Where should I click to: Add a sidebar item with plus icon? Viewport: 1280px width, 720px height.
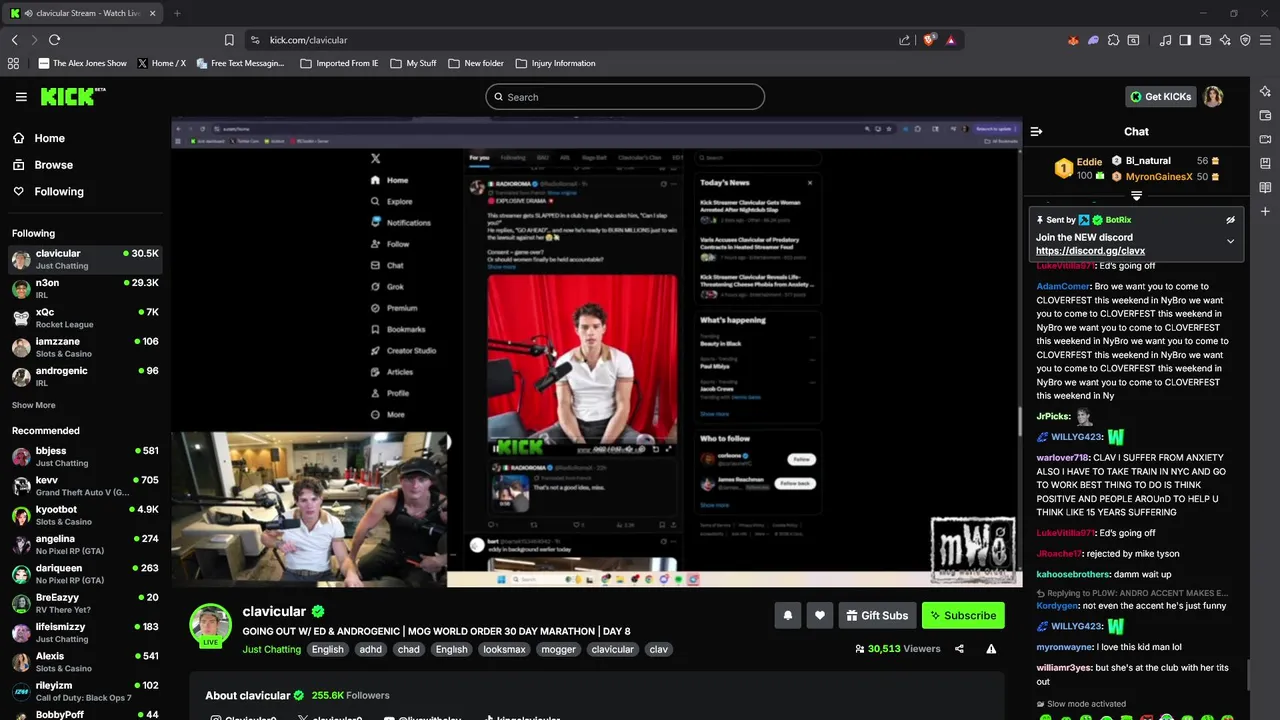click(x=1265, y=211)
